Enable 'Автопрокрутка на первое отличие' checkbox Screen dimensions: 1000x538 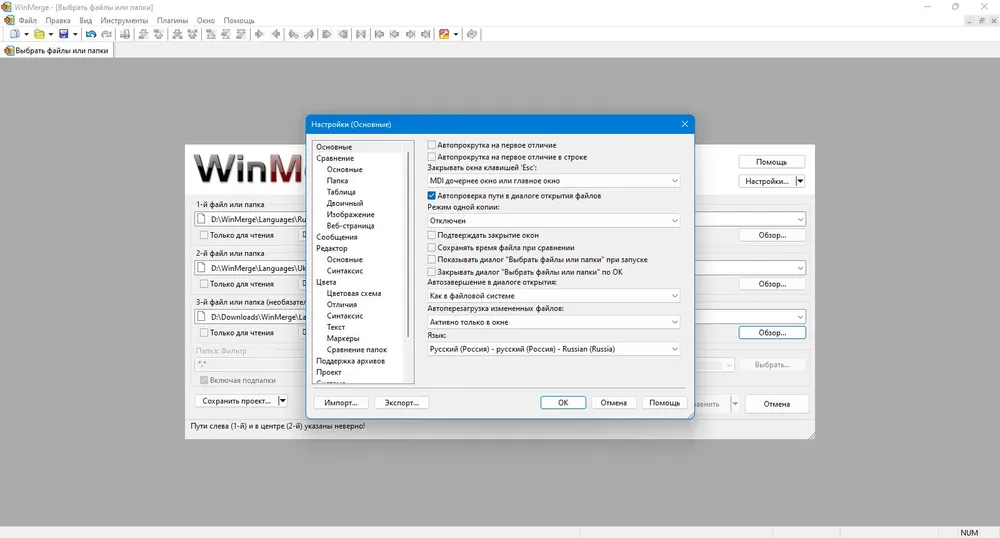coord(432,145)
